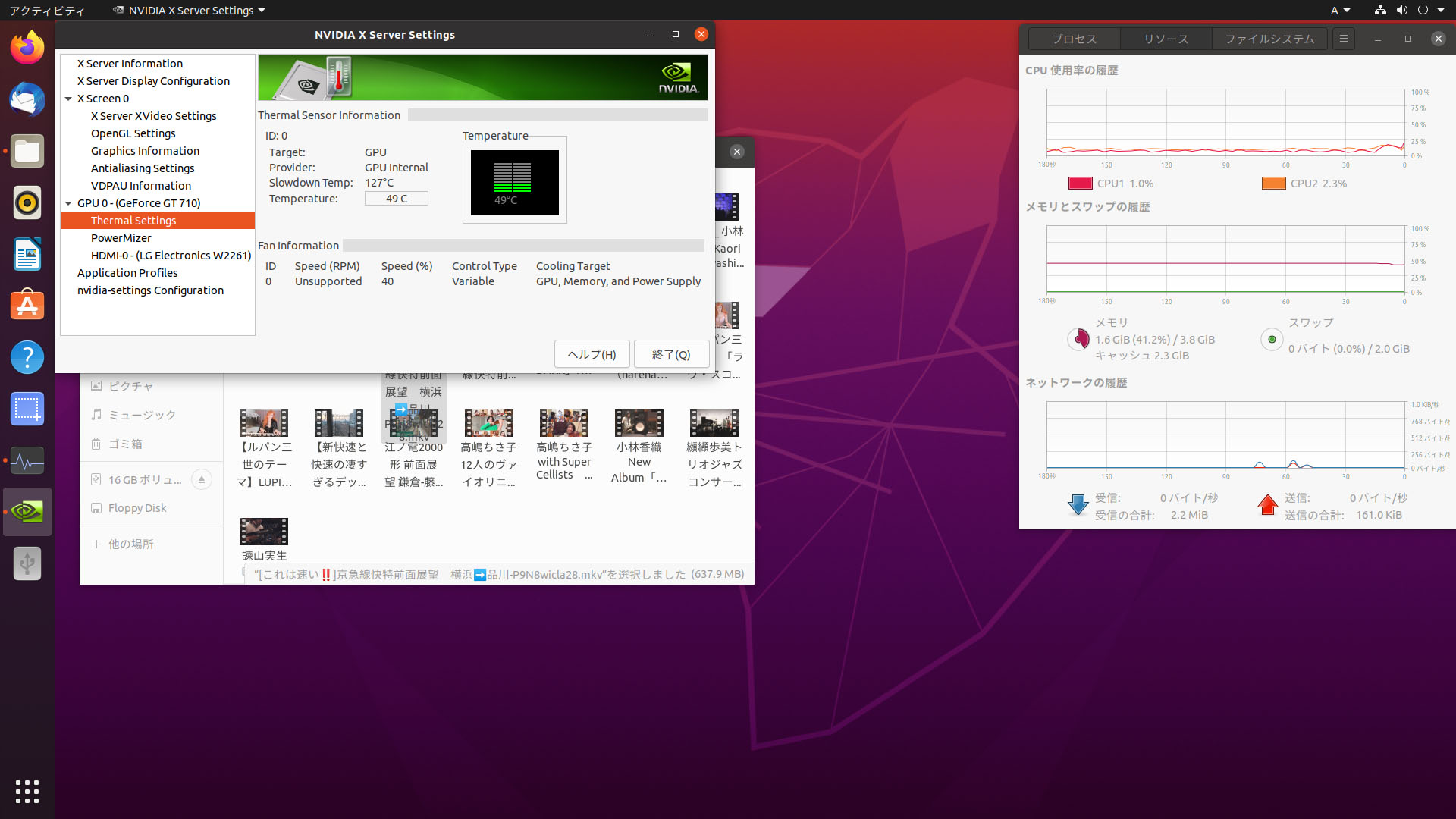Select the 高嶋ちさ子 with Super Cellists video
1456x819 pixels.
564,423
